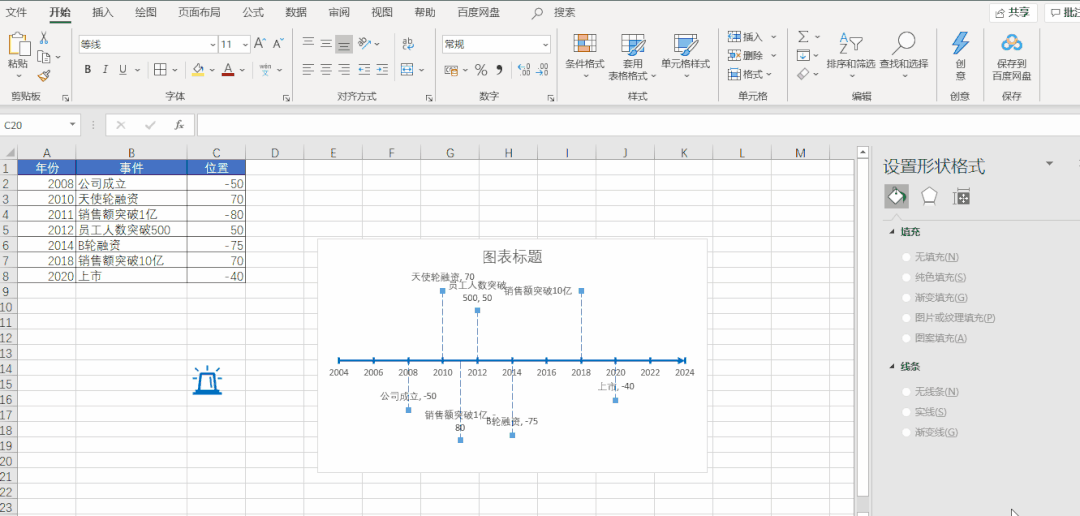Click the Format Painter brush icon

44,75
